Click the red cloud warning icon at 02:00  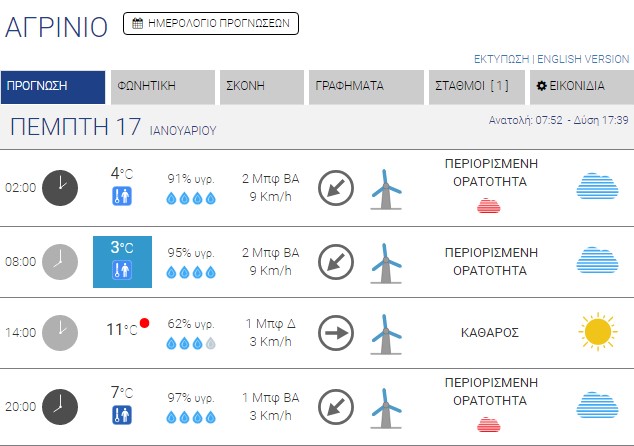coord(489,206)
